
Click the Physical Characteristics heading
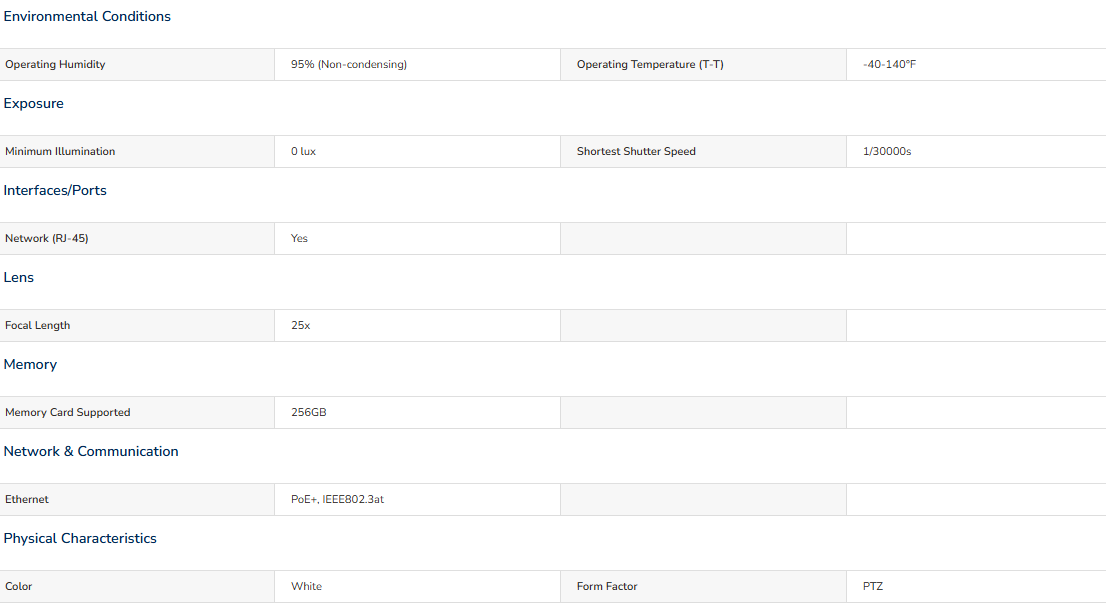(x=80, y=539)
